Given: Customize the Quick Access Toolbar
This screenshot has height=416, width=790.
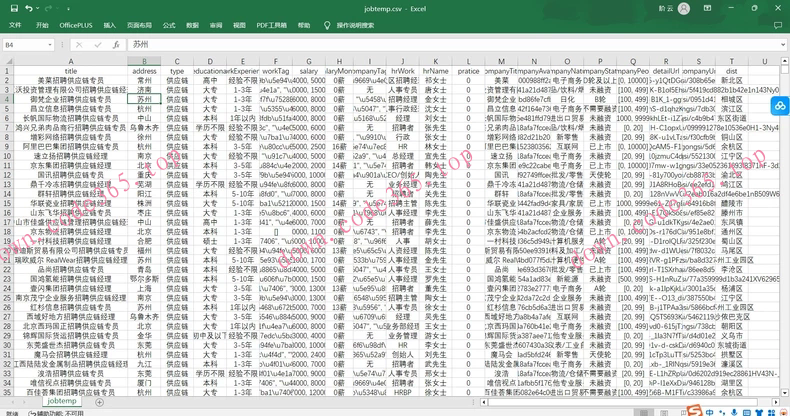Looking at the screenshot, I should pyautogui.click(x=68, y=9).
